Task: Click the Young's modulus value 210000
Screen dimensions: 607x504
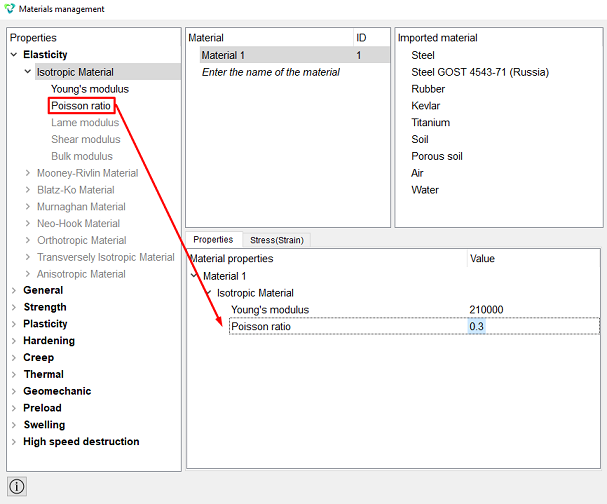Action: (x=486, y=310)
